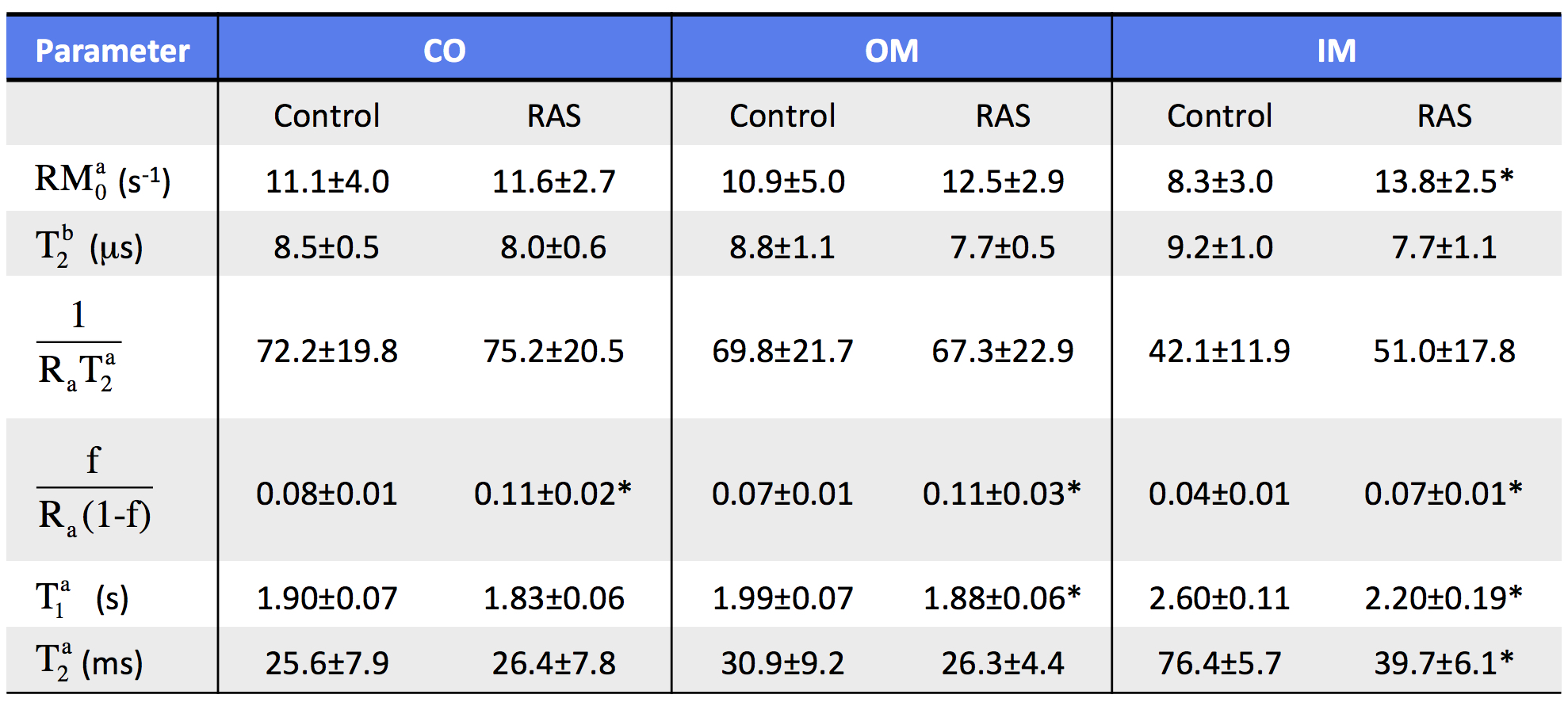The image size is (1568, 706).
Task: Click the f/(Ra(1-f)) fraction row label
Action: tap(94, 491)
